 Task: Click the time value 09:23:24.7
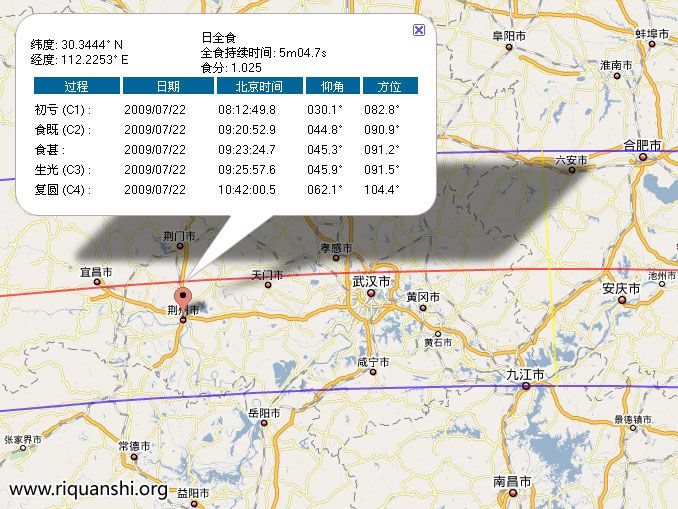247,150
